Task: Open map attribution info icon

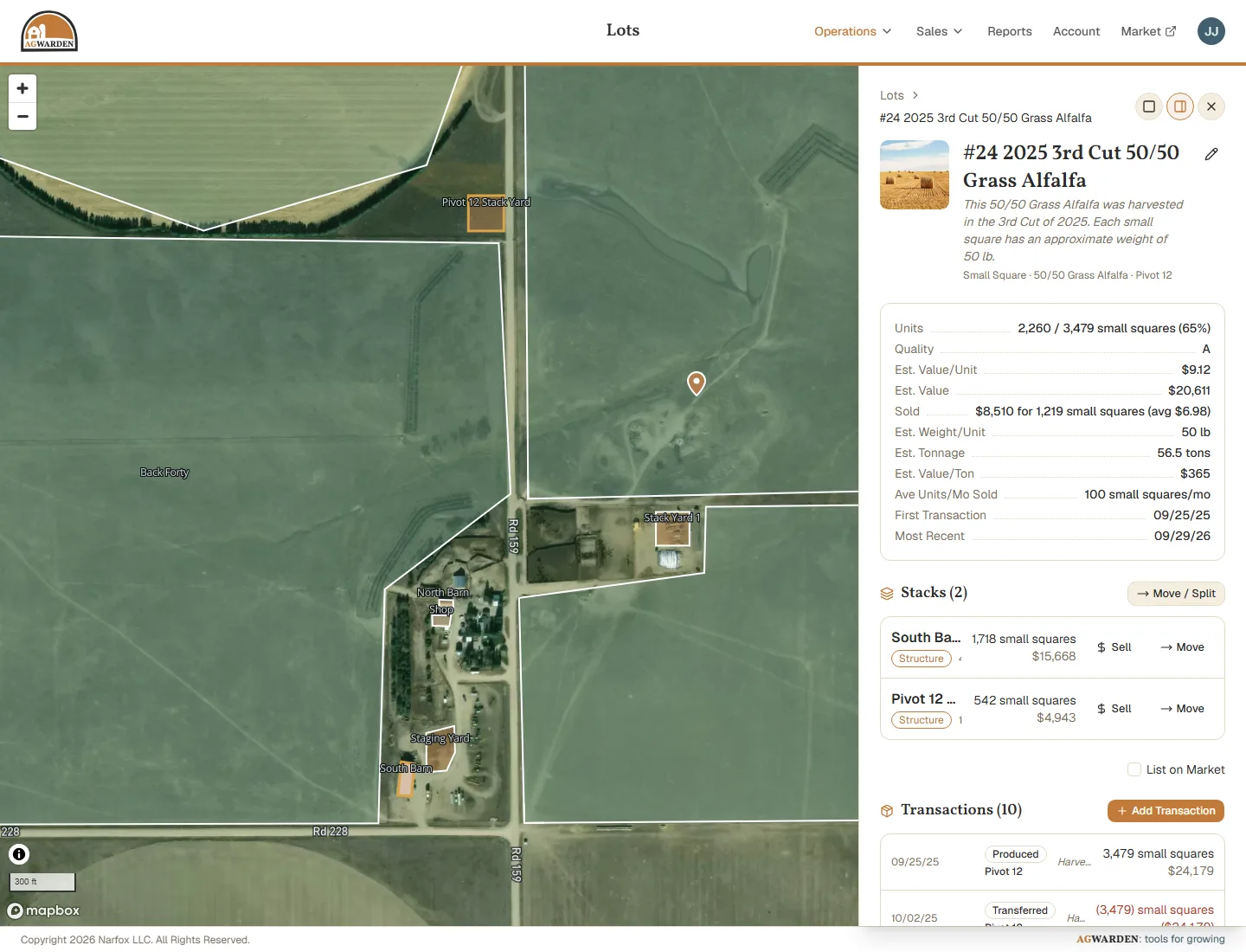Action: (x=19, y=854)
